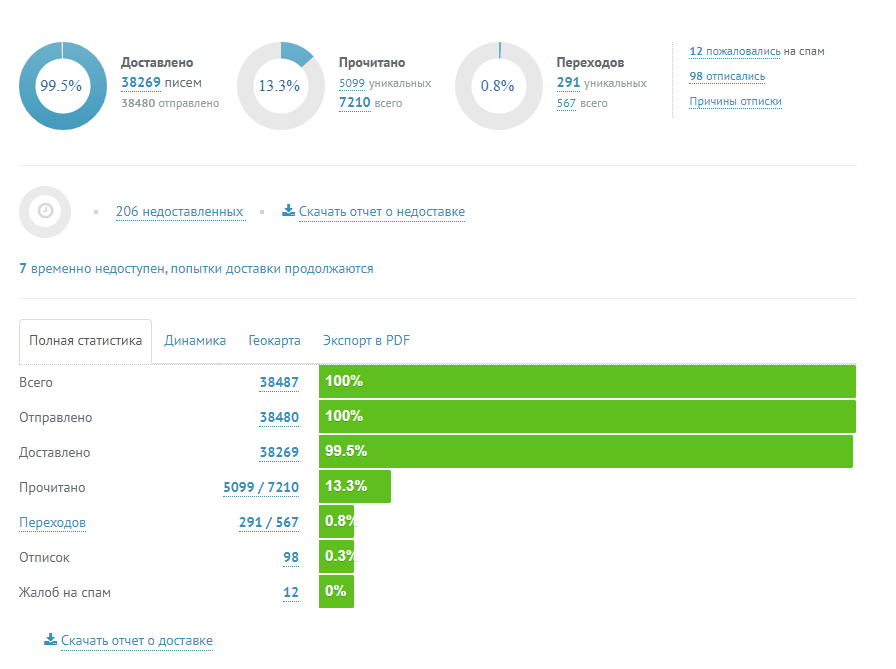The height and width of the screenshot is (669, 896).
Task: Open '206 недоставленных' link
Action: pos(179,212)
